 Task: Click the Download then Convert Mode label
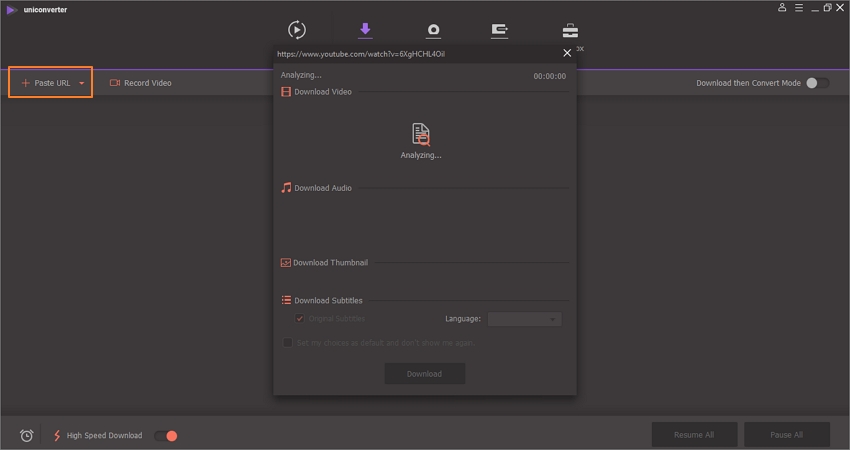click(x=748, y=83)
